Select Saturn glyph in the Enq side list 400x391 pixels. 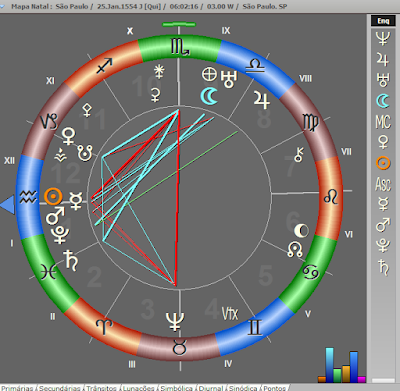tap(383, 267)
